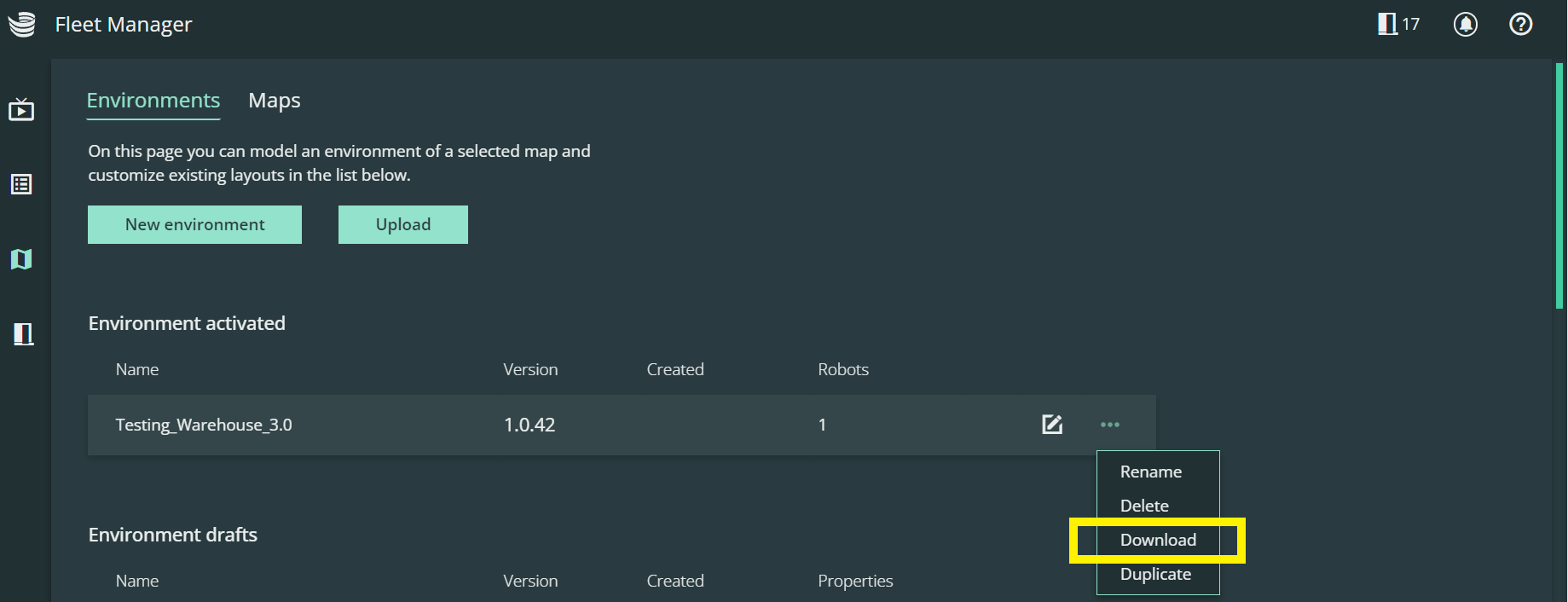Open the help question mark icon
Image resolution: width=1568 pixels, height=602 pixels.
click(1520, 24)
